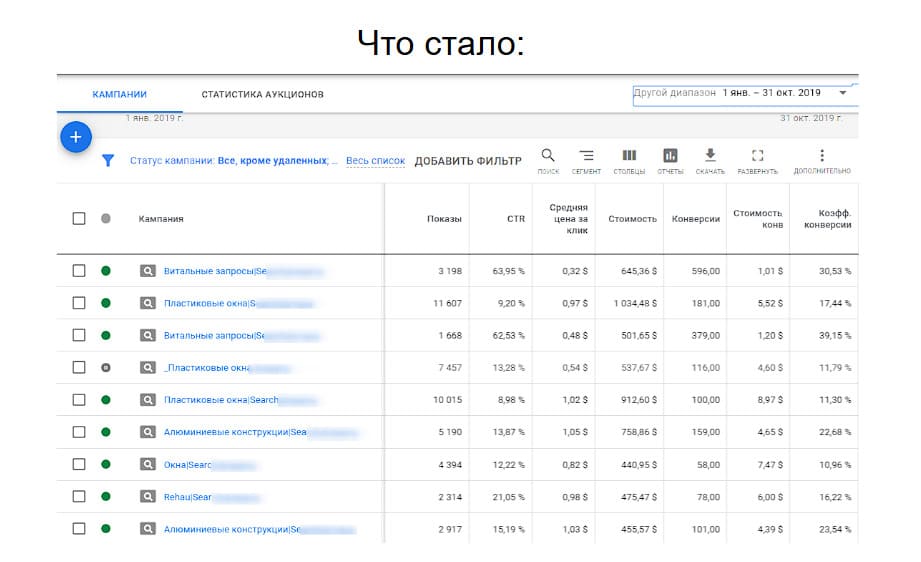Sort by Средняя цена за клик header
Screen dimensions: 921x562
[569, 218]
